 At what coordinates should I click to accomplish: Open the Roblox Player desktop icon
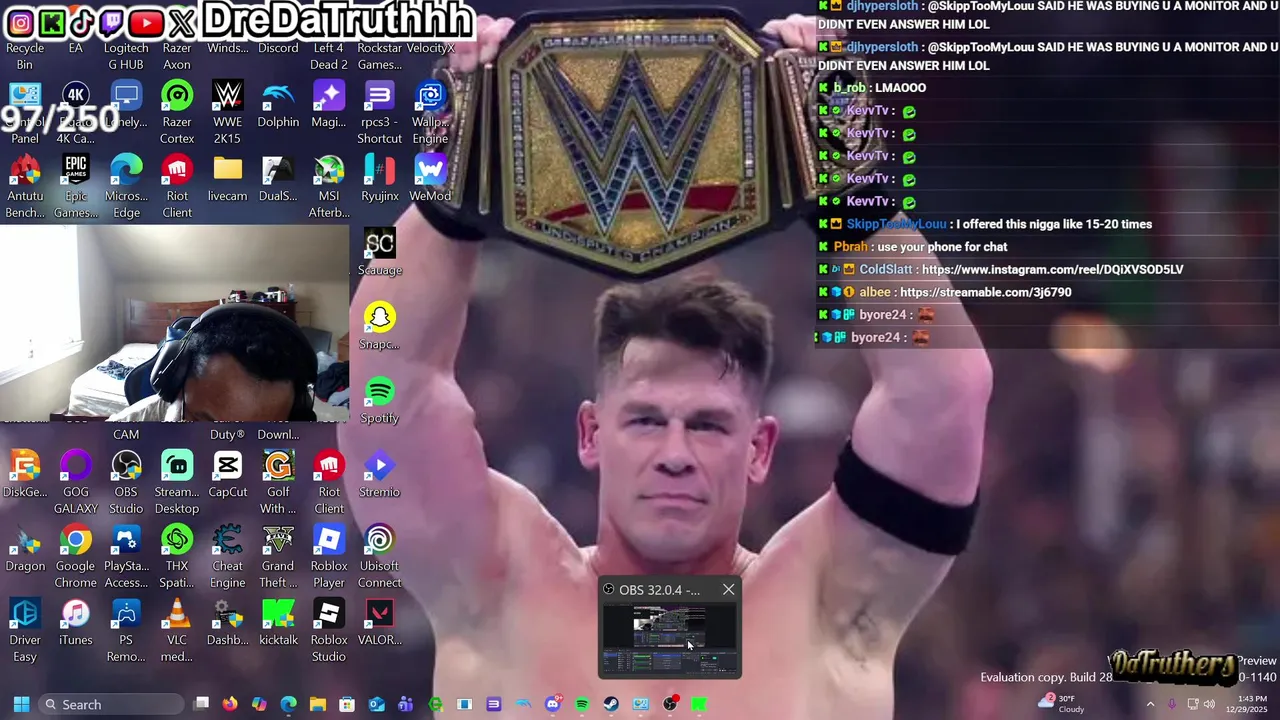click(329, 556)
